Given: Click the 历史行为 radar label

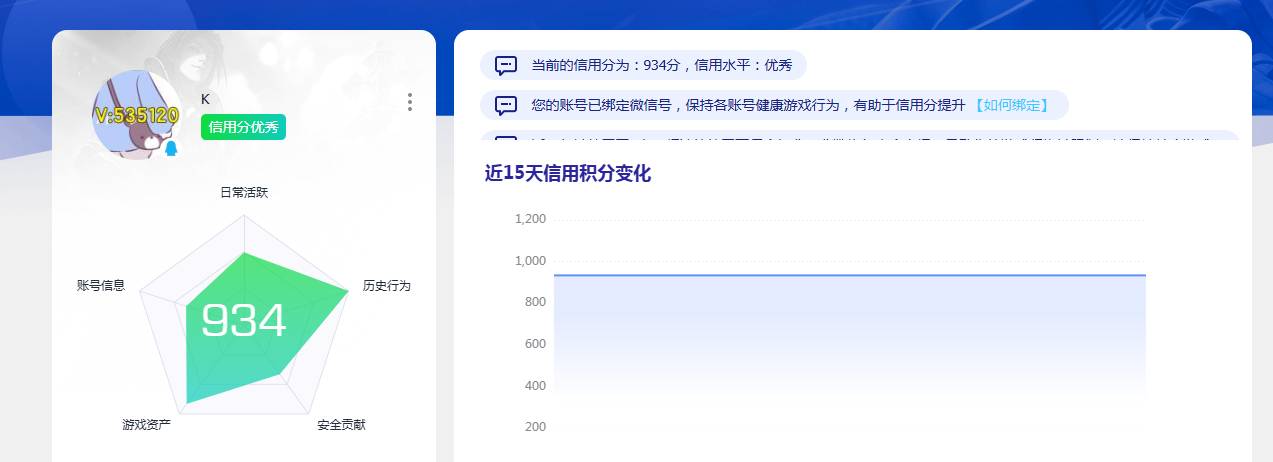Looking at the screenshot, I should pos(387,286).
